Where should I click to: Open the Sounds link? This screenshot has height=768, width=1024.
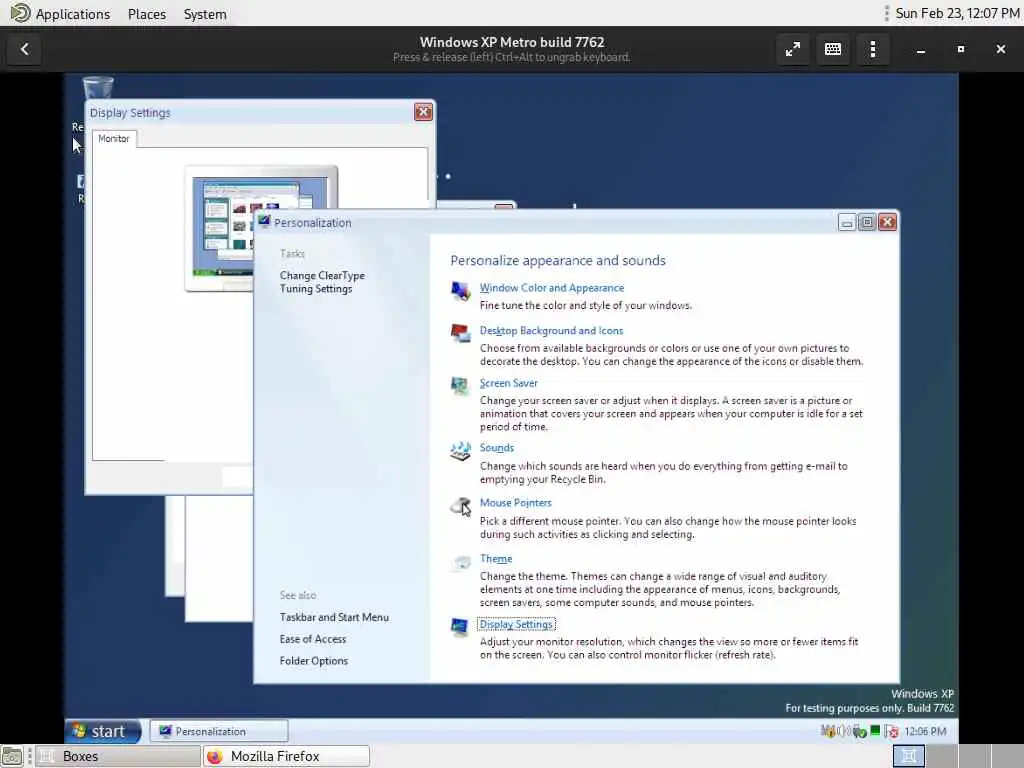pyautogui.click(x=496, y=447)
